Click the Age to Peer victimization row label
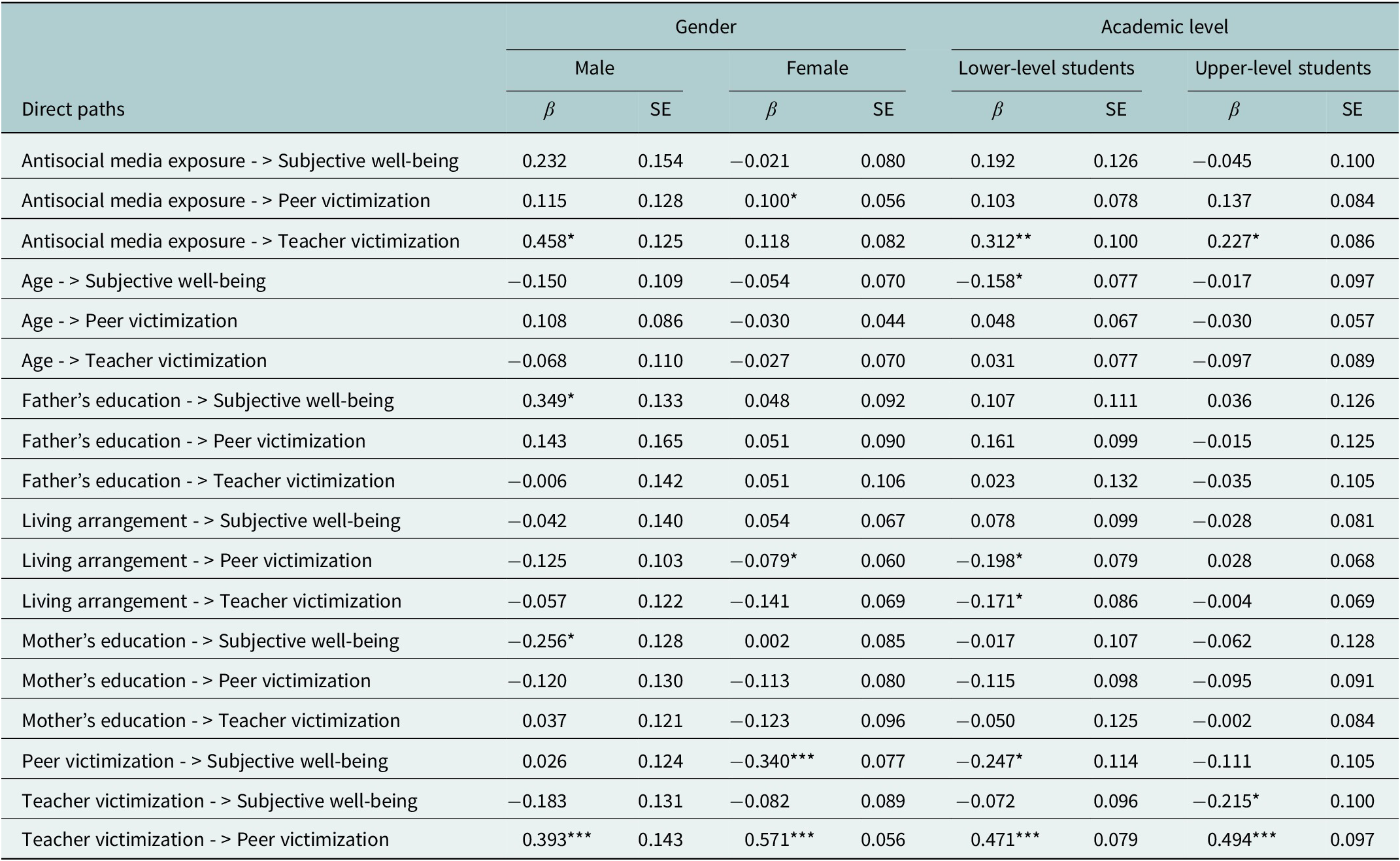 click(129, 321)
